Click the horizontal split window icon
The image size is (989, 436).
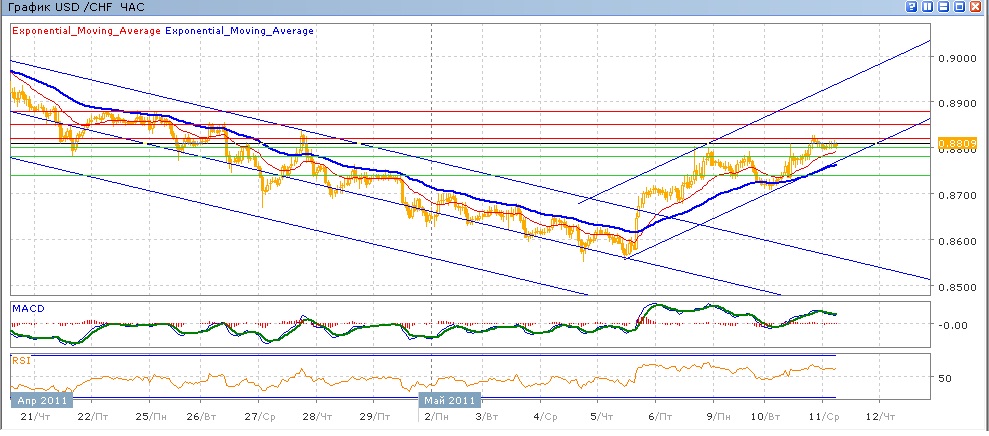click(x=943, y=7)
